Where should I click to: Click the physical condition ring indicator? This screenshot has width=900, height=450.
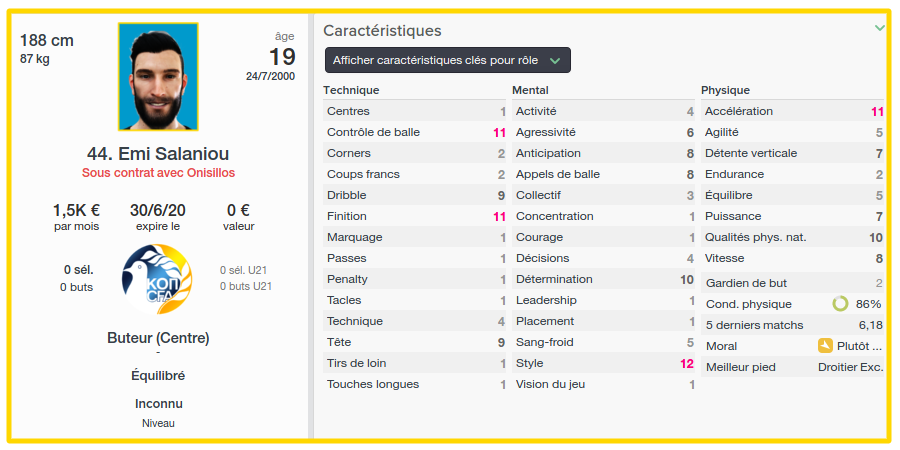(x=840, y=304)
